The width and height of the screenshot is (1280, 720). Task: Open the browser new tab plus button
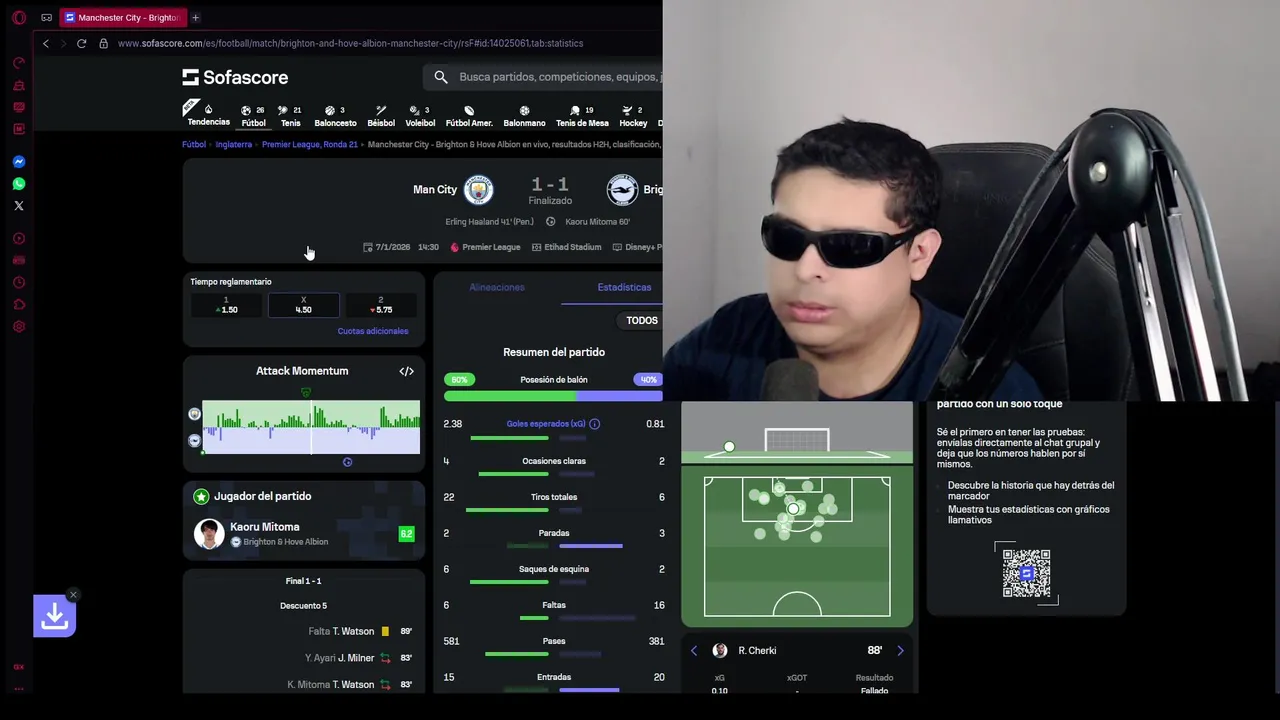[x=195, y=17]
